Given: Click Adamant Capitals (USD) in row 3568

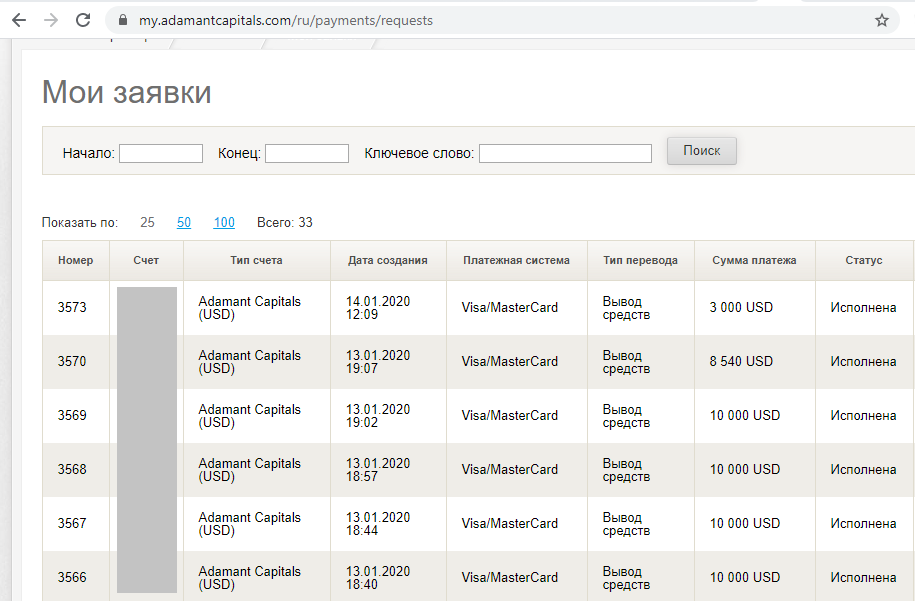Looking at the screenshot, I should pos(250,470).
